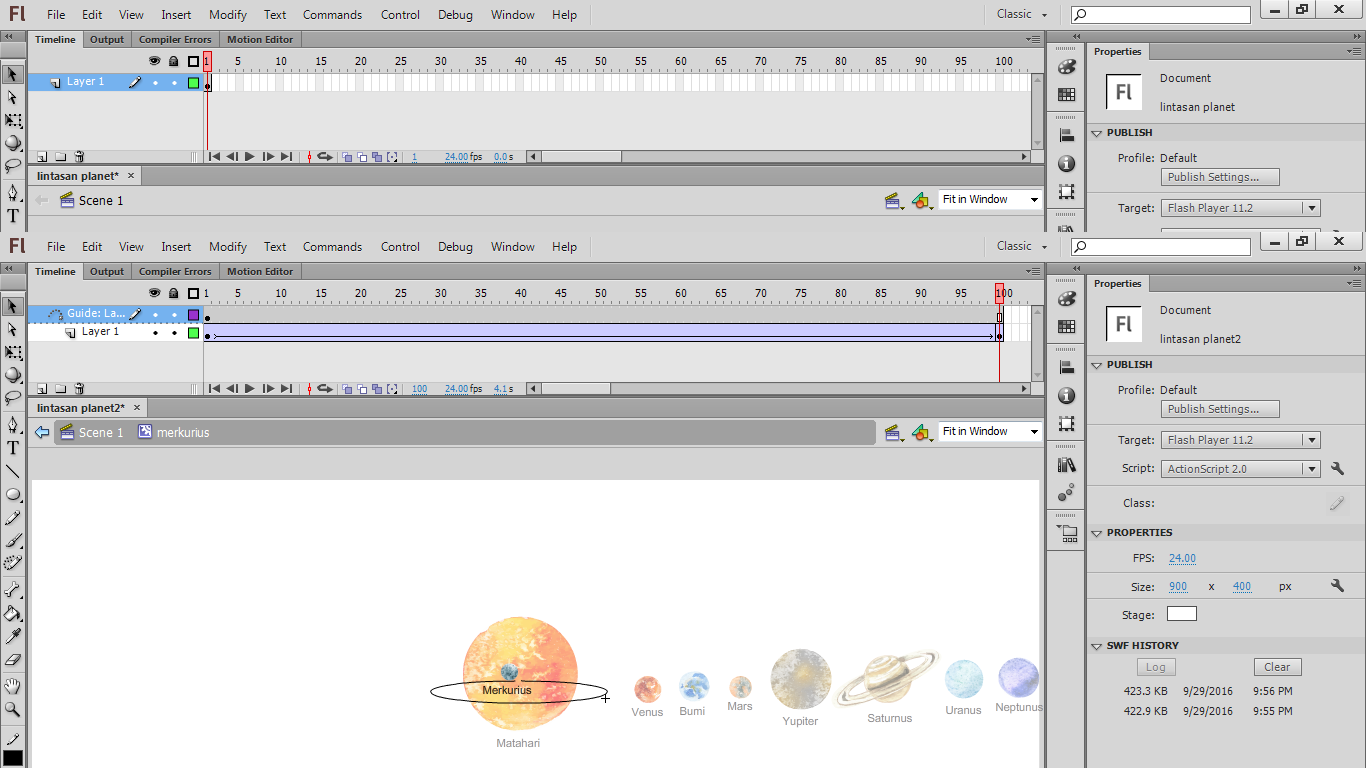Play the lintasan planet2 timeline animation
The height and width of the screenshot is (768, 1366).
250,389
